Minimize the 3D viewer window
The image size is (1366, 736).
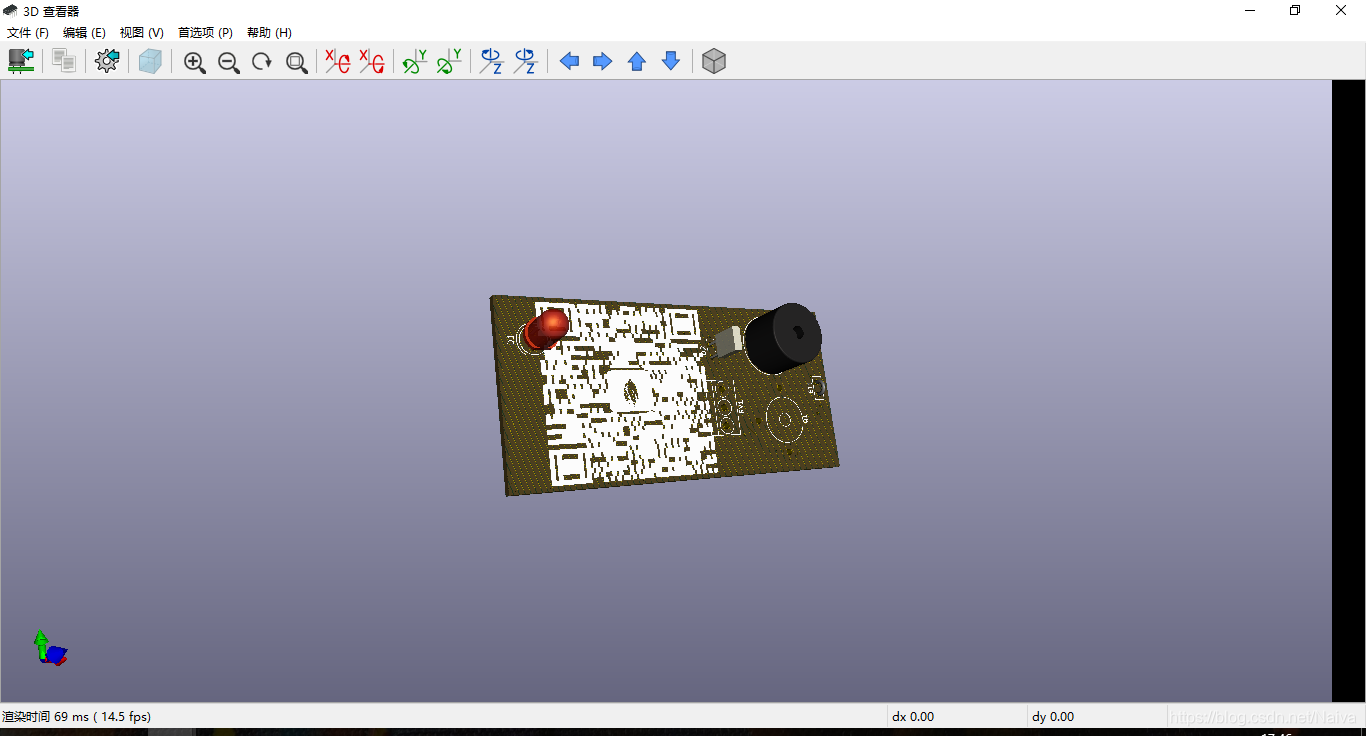[1250, 11]
